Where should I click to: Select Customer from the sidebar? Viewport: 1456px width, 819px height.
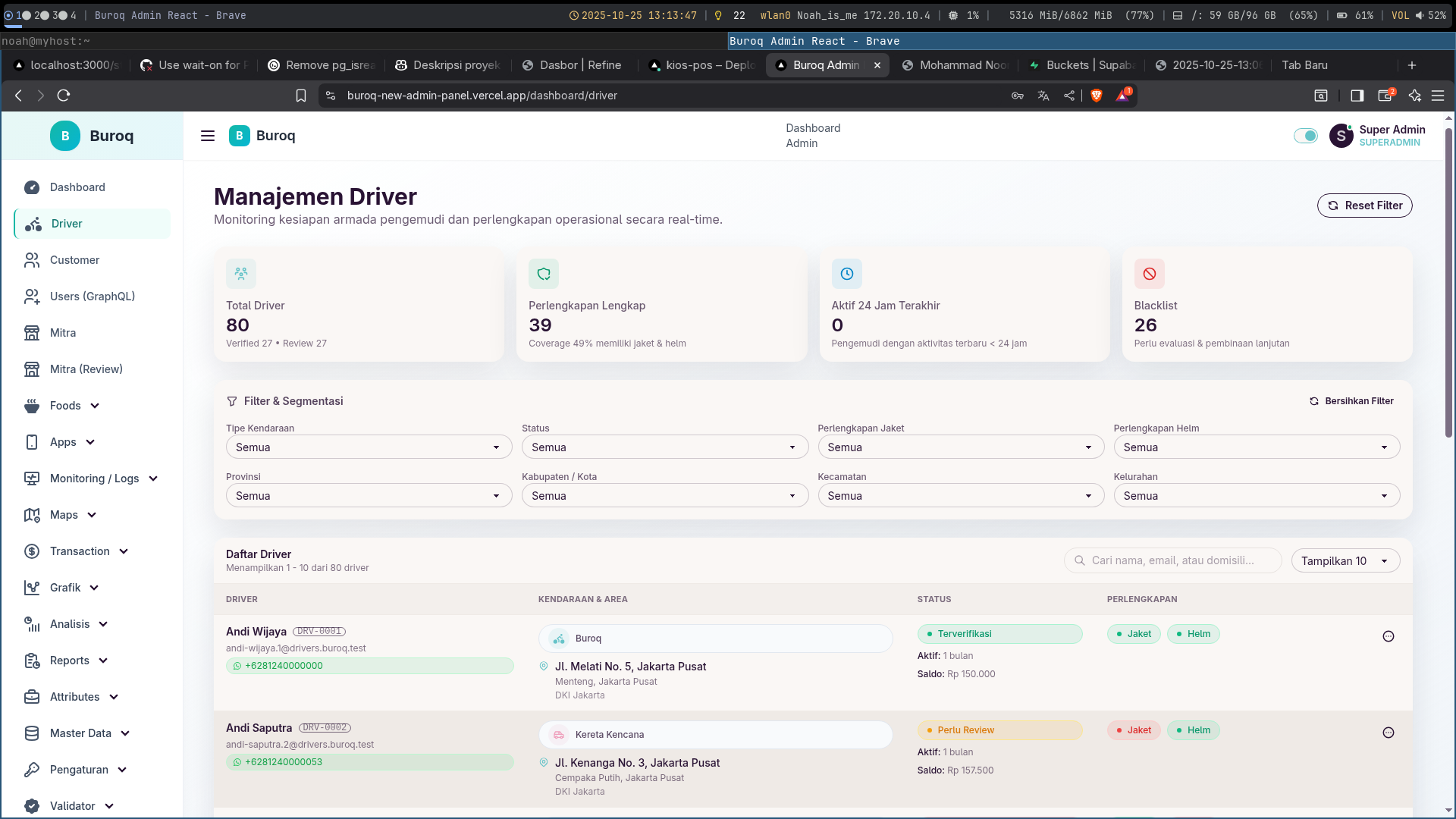click(x=74, y=260)
